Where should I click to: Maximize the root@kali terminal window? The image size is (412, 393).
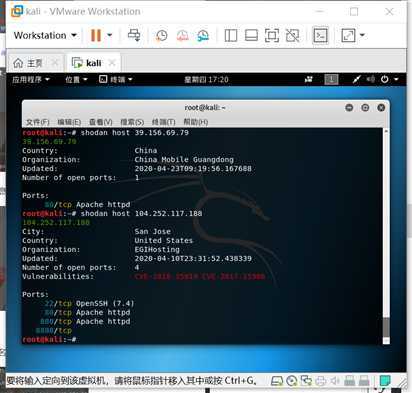point(365,108)
